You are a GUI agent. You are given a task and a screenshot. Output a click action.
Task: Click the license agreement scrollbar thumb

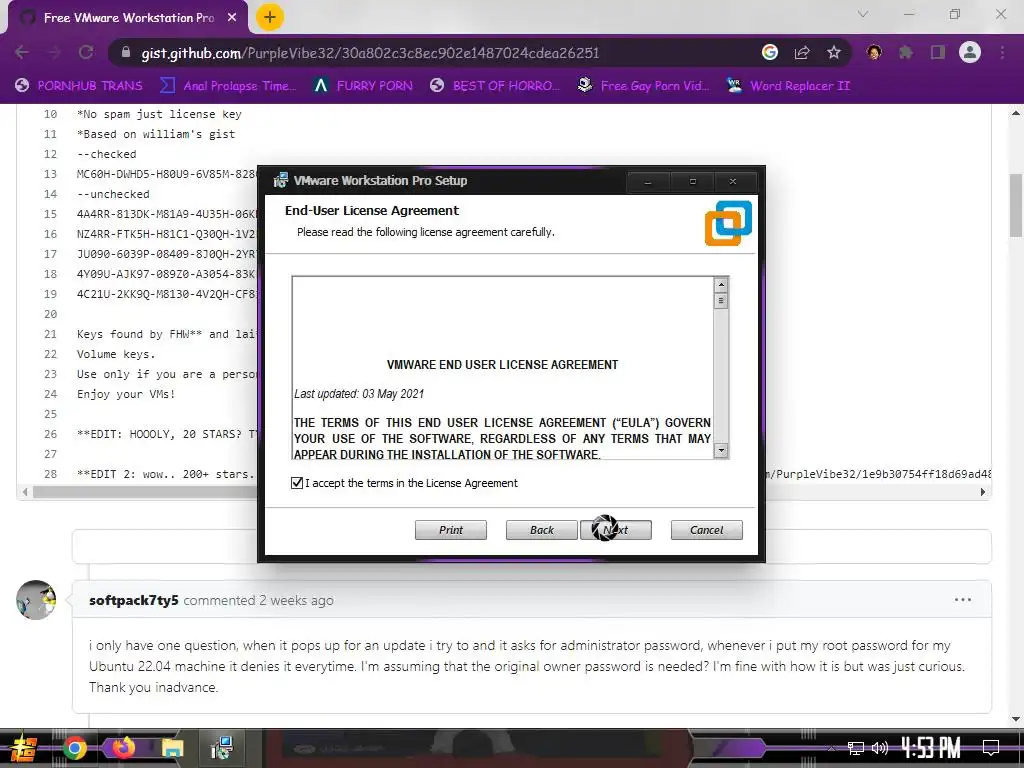click(x=721, y=300)
